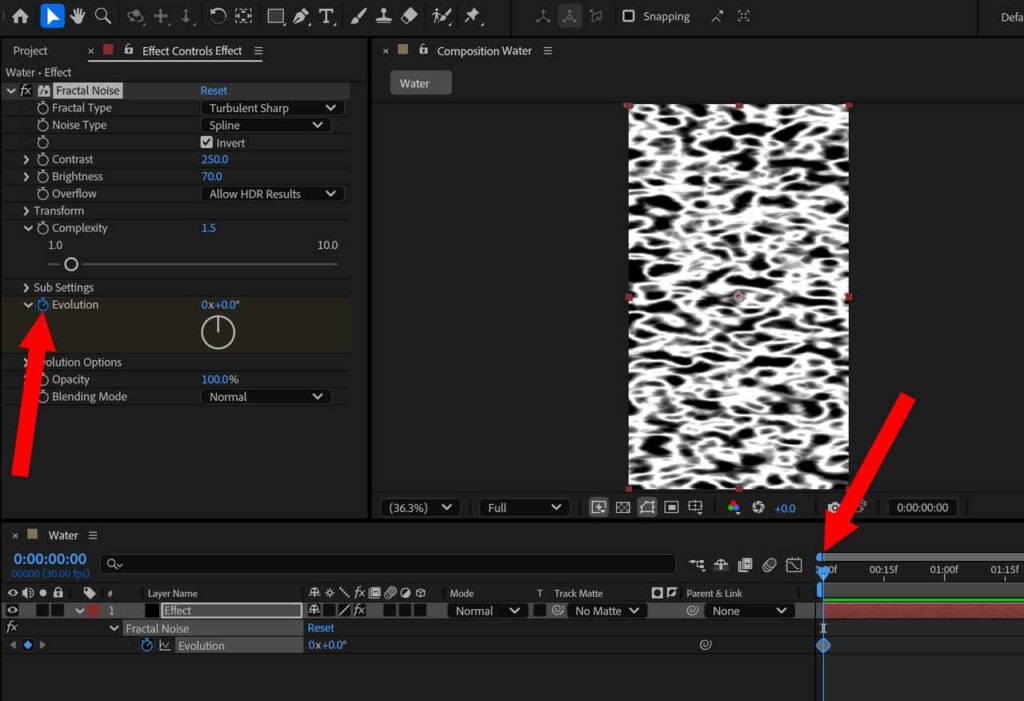Expand the Sub Settings group

tap(26, 287)
